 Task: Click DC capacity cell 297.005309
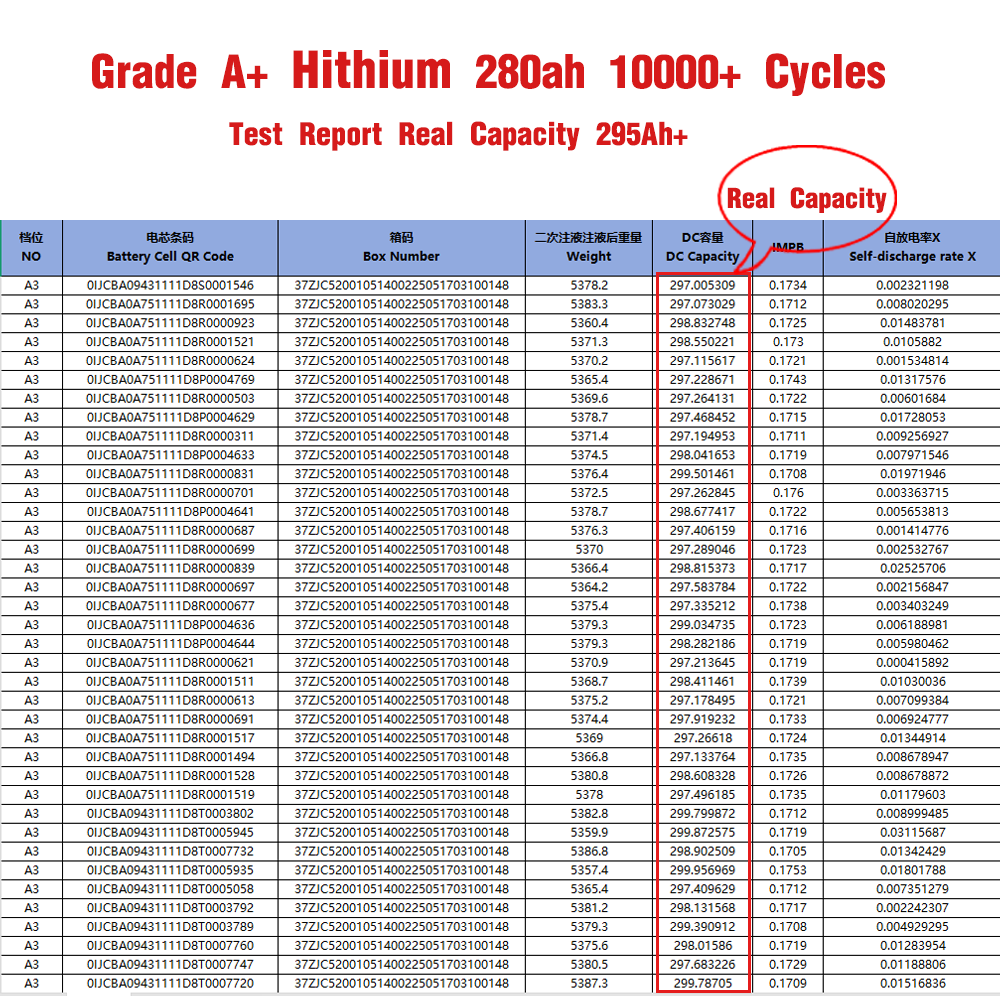point(702,285)
